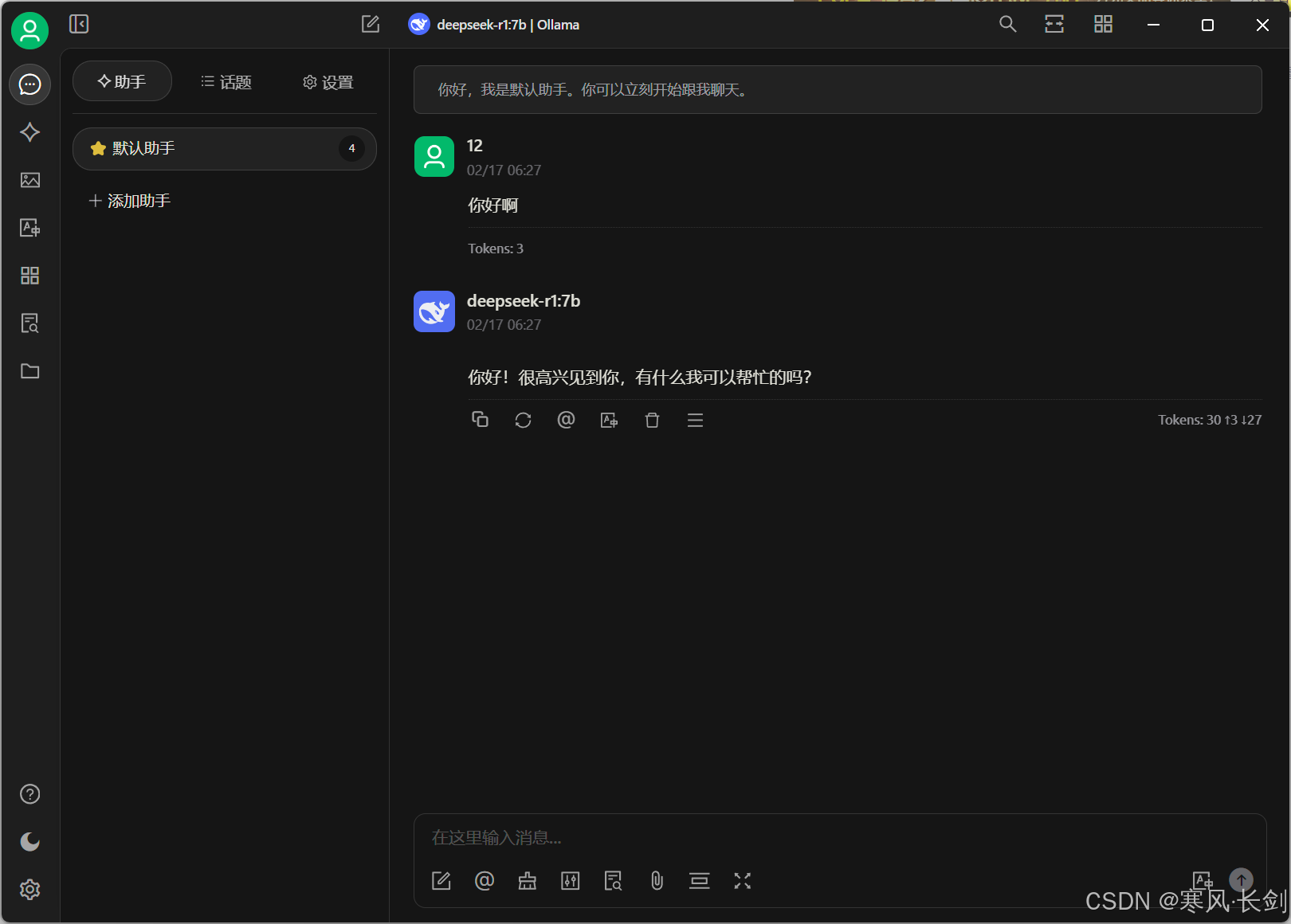Open the chat assistant sidebar icon
1291x924 pixels.
tap(29, 84)
